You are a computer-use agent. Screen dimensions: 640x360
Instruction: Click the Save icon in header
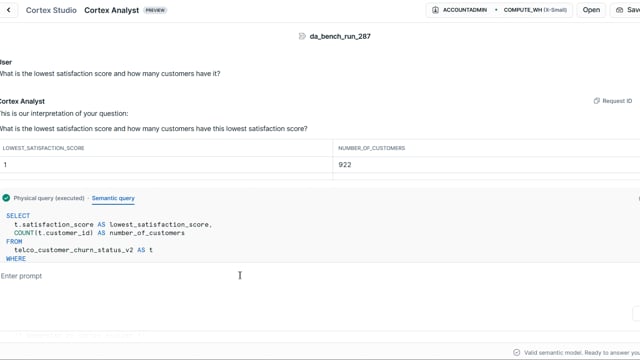click(619, 10)
